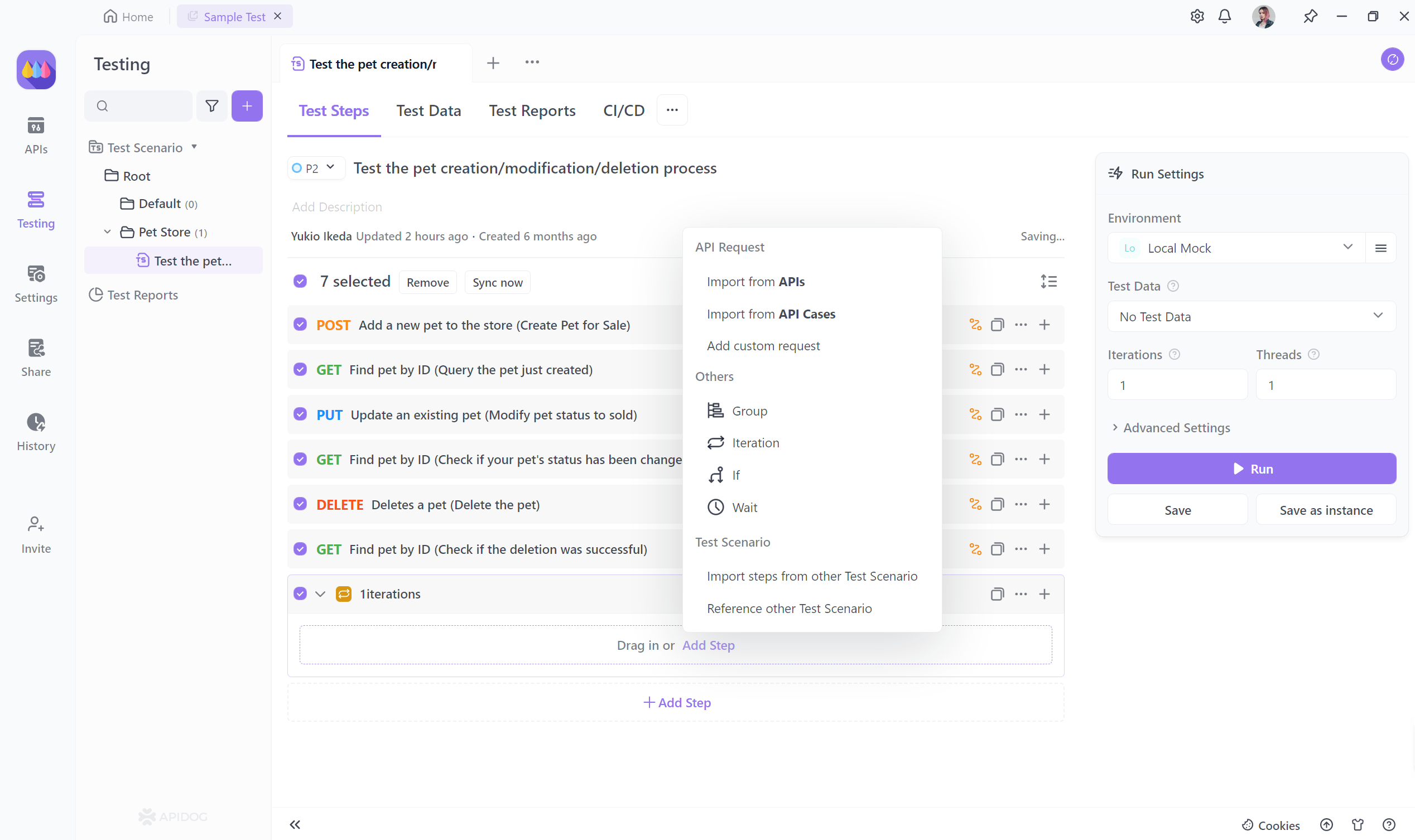Click Iterations input field to edit value
This screenshot has width=1415, height=840.
(1177, 384)
